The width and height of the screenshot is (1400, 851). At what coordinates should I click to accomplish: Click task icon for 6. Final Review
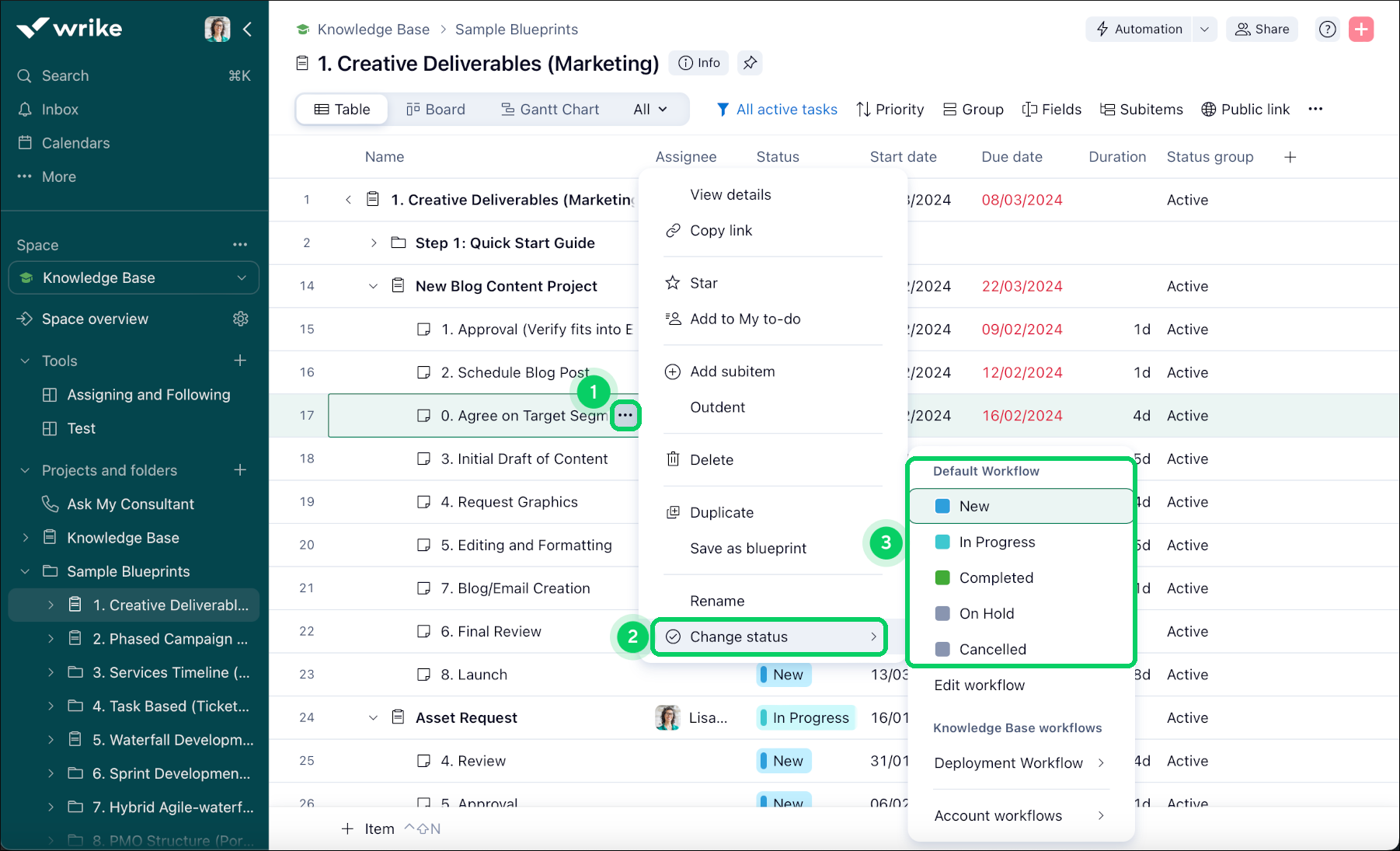[423, 632]
